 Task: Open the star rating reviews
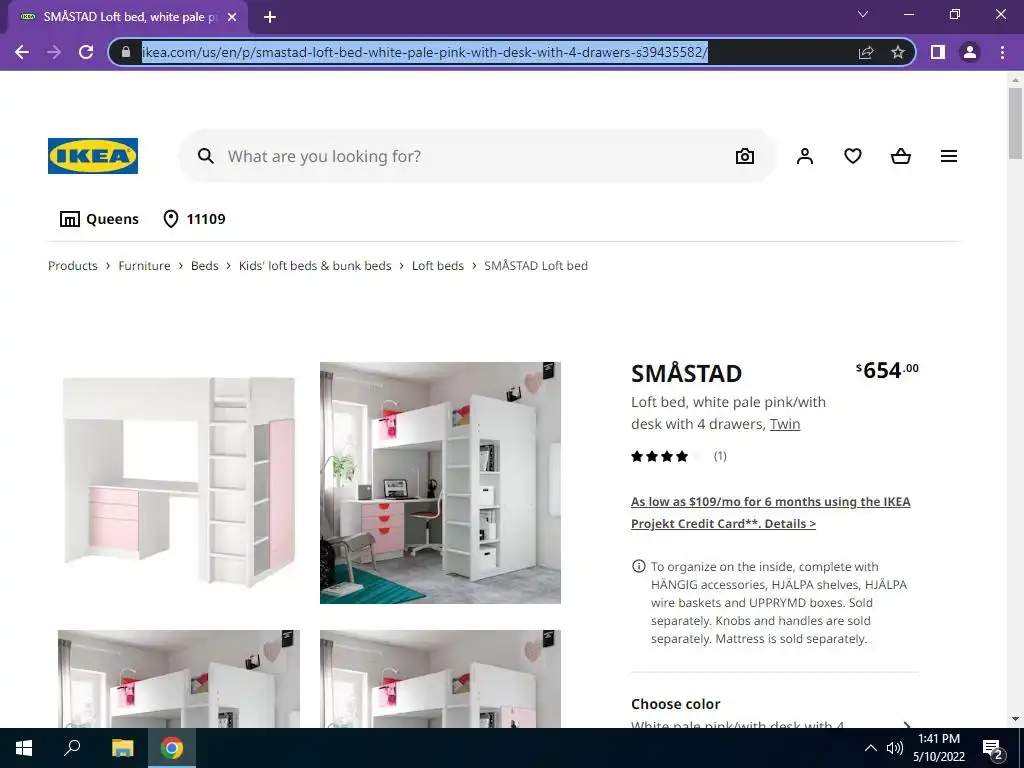[x=679, y=456]
